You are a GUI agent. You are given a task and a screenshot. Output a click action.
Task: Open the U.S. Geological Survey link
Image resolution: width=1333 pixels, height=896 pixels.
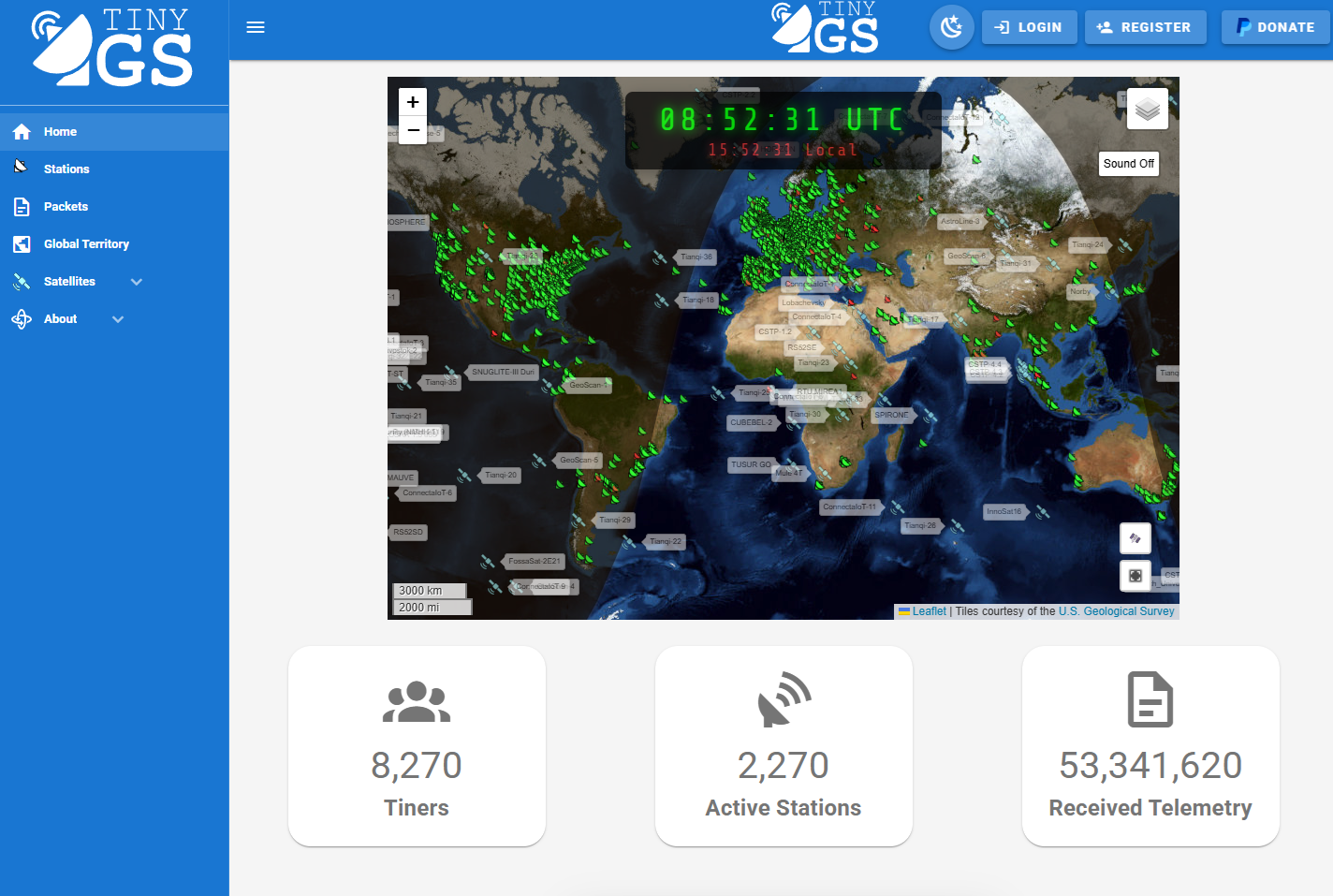tap(1116, 610)
